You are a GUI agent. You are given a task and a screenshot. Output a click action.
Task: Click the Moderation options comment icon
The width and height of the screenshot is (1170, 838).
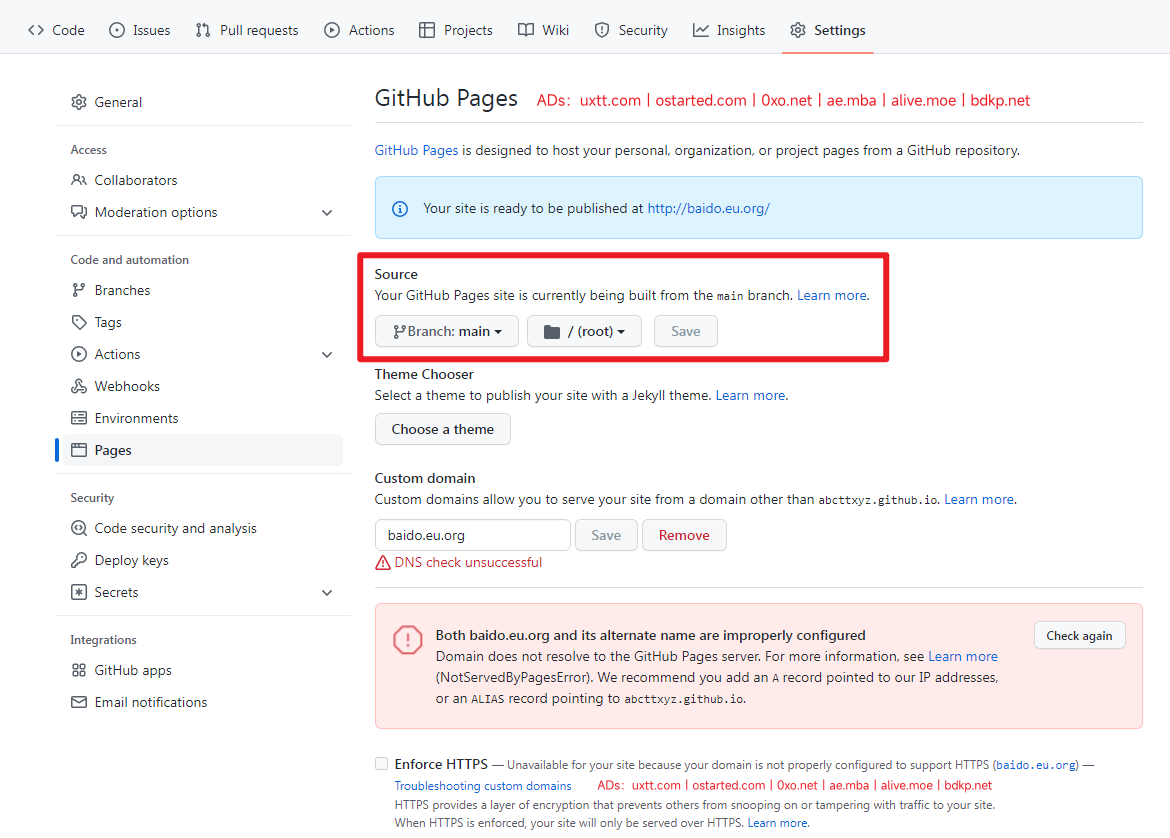[x=78, y=212]
